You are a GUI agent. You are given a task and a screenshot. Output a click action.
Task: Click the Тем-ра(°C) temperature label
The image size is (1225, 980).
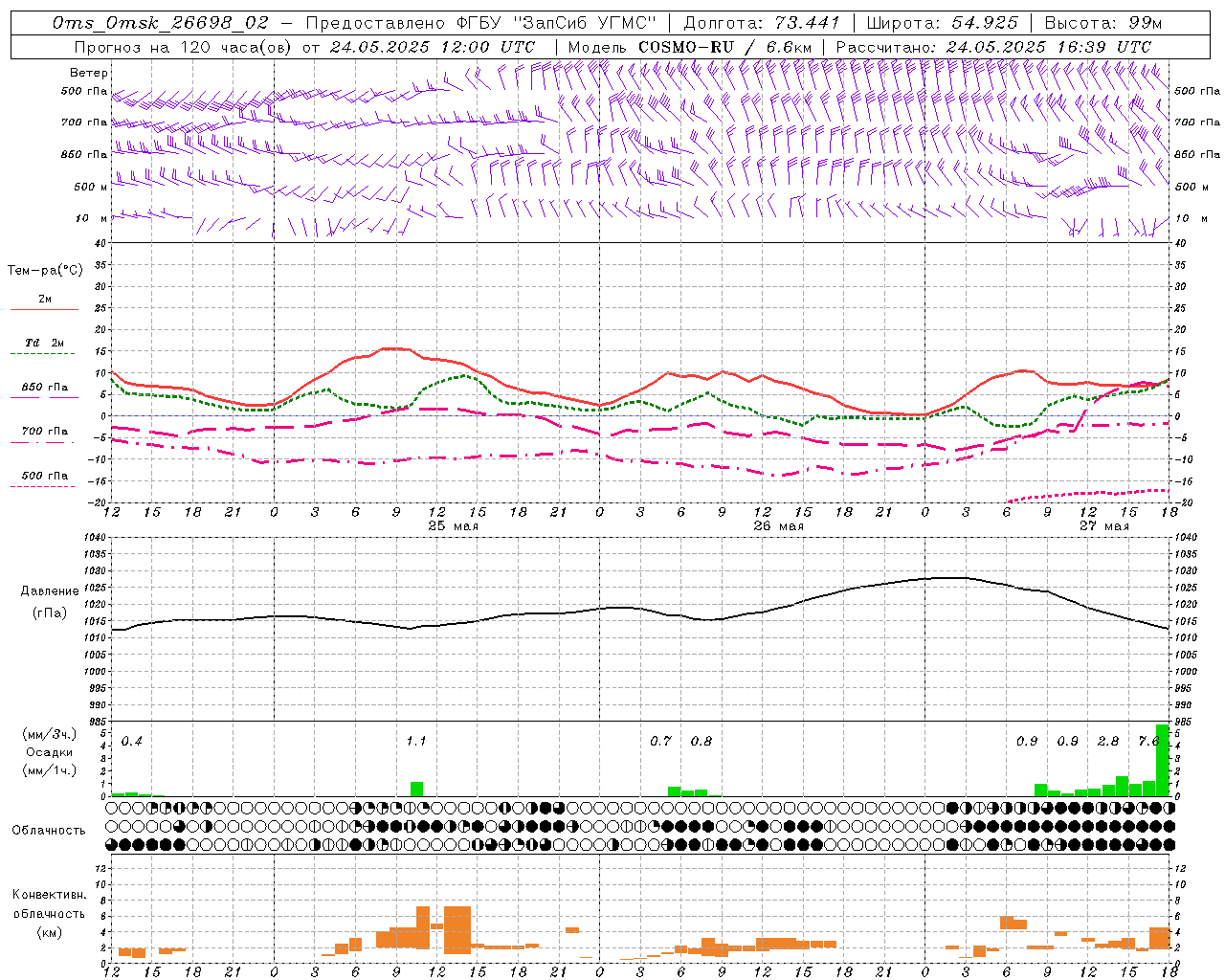(x=45, y=271)
